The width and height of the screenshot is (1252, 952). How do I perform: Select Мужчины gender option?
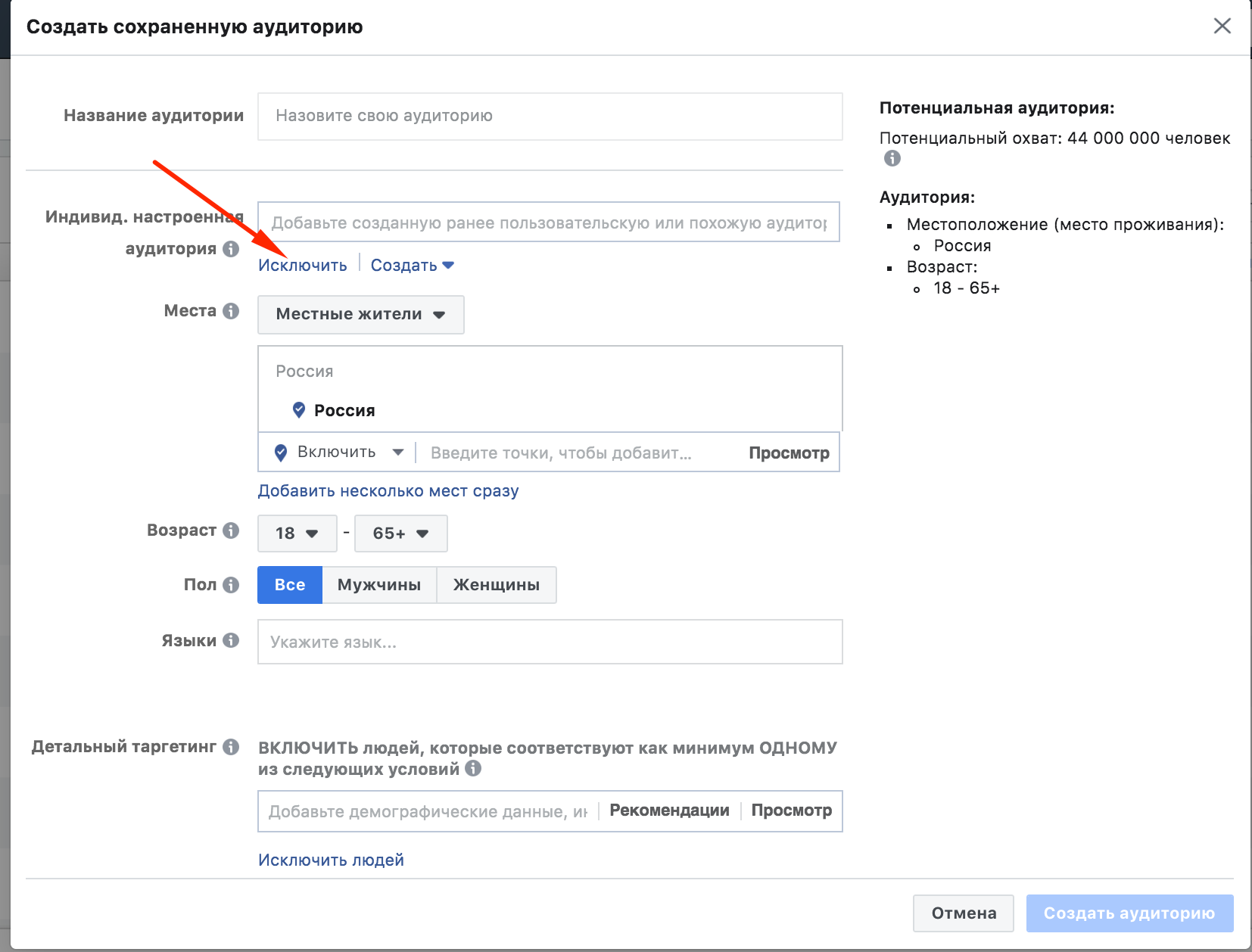[x=379, y=585]
